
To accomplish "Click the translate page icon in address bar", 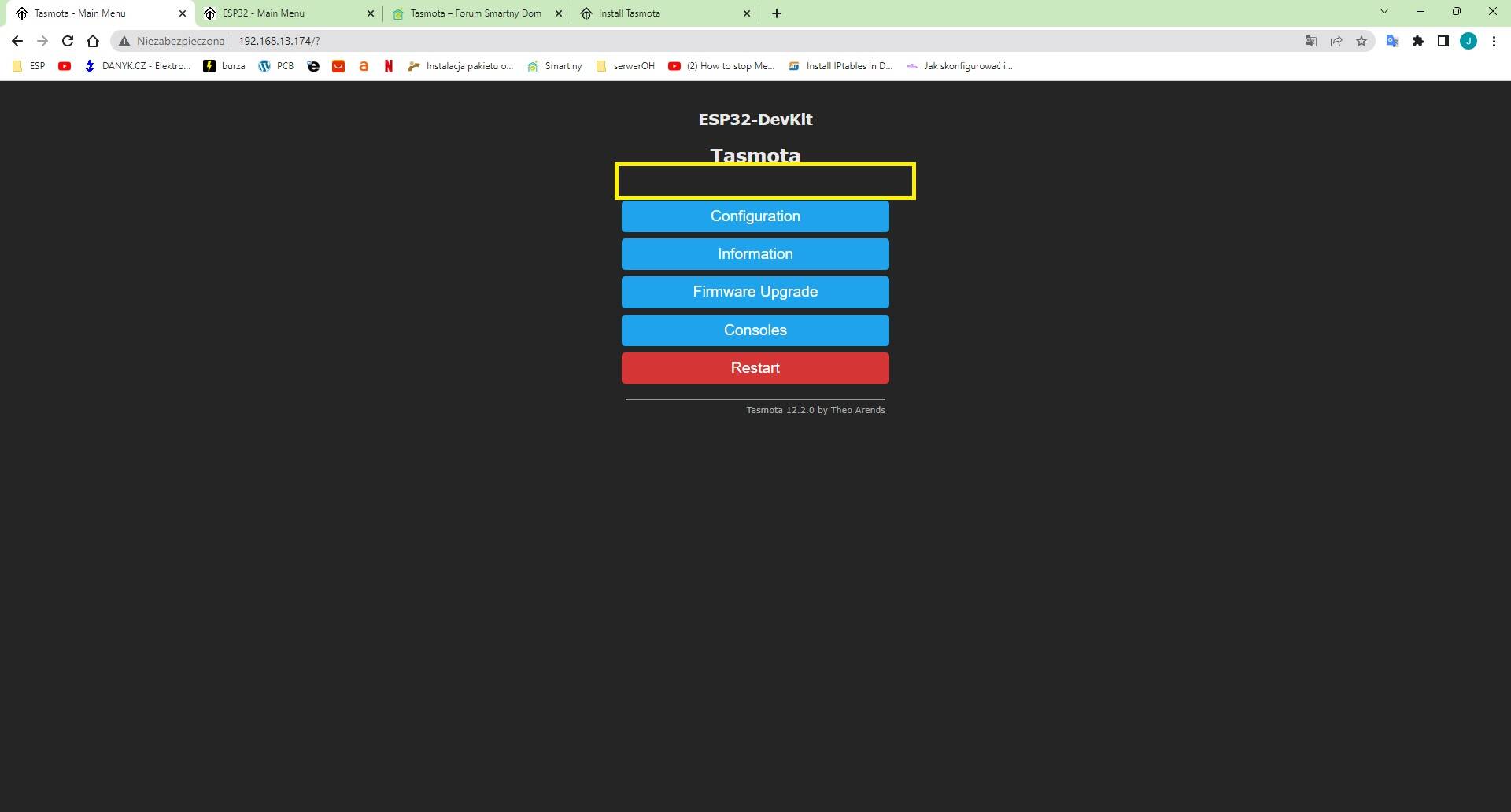I will point(1311,41).
